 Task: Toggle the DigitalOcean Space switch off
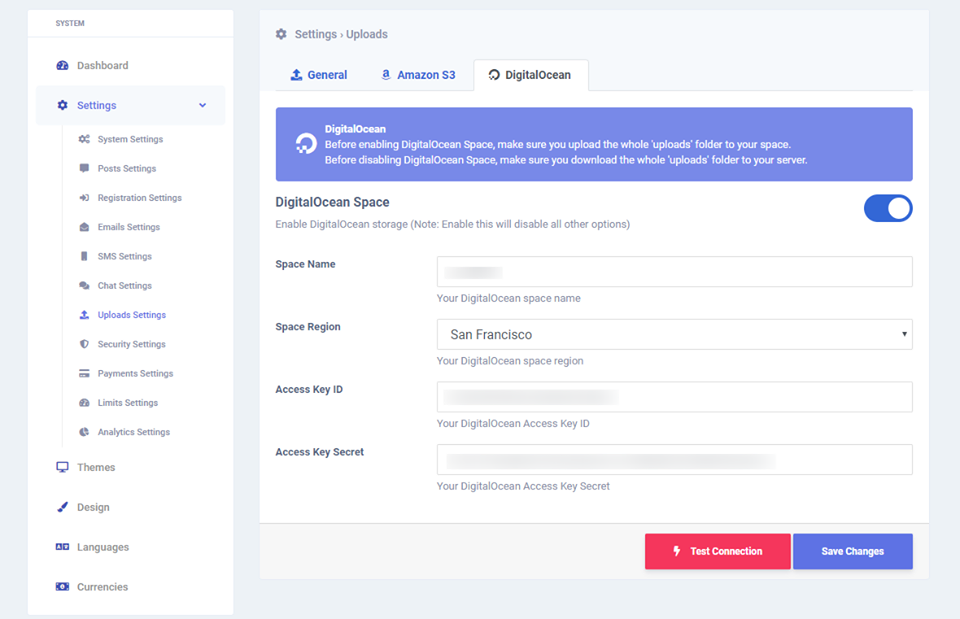(888, 209)
